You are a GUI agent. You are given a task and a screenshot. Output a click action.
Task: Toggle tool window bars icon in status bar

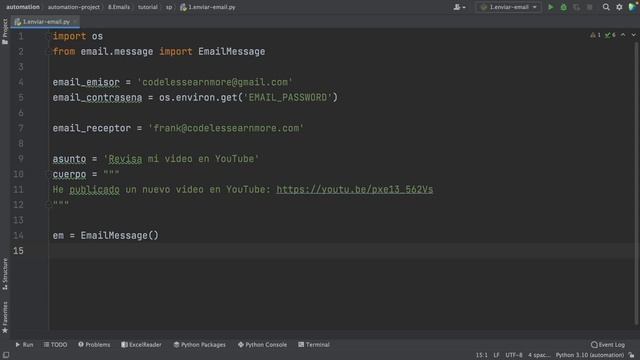click(x=6, y=355)
